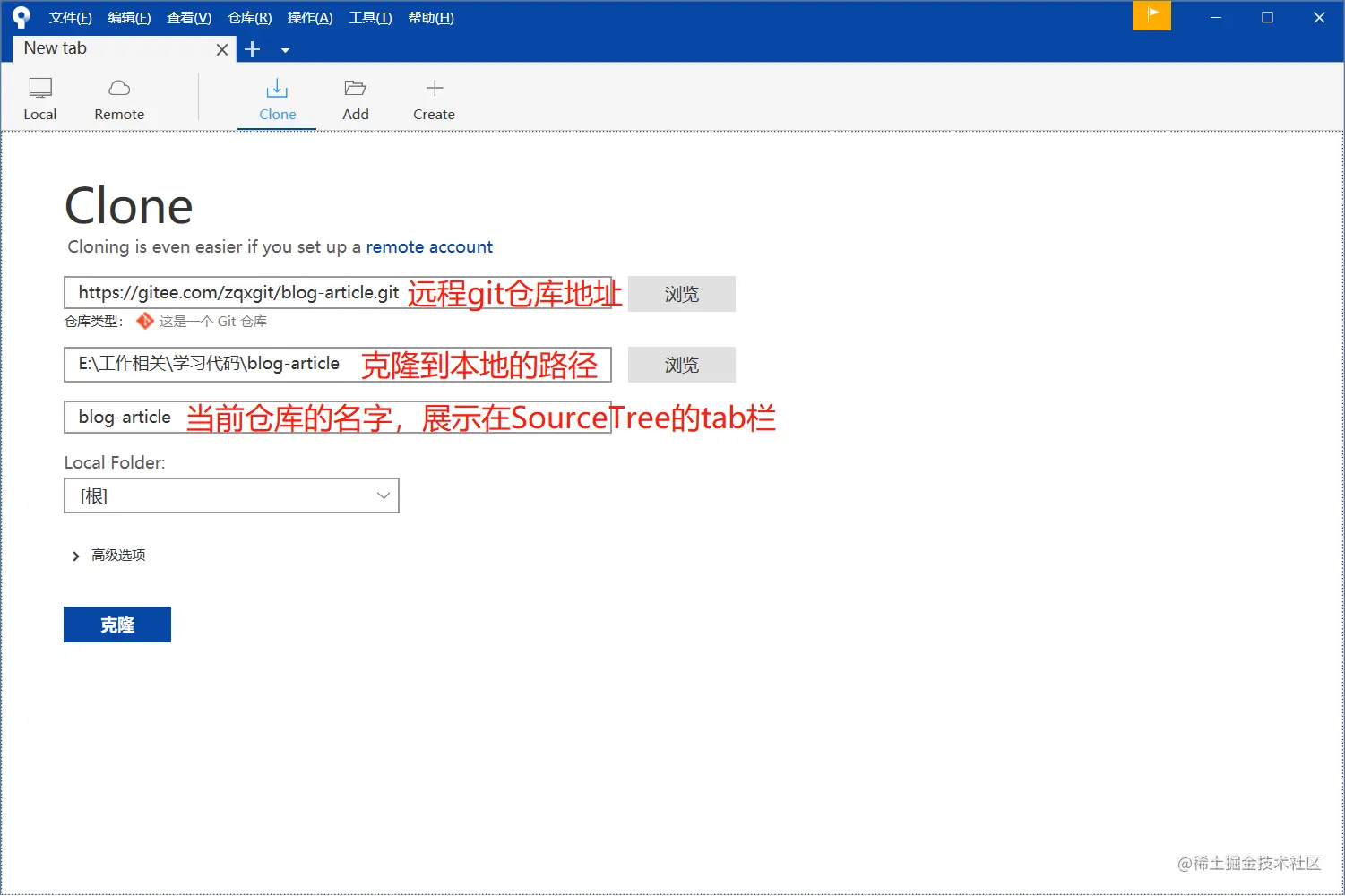Click 浏览 beside the repository URL
The height and width of the screenshot is (896, 1345).
pyautogui.click(x=682, y=294)
